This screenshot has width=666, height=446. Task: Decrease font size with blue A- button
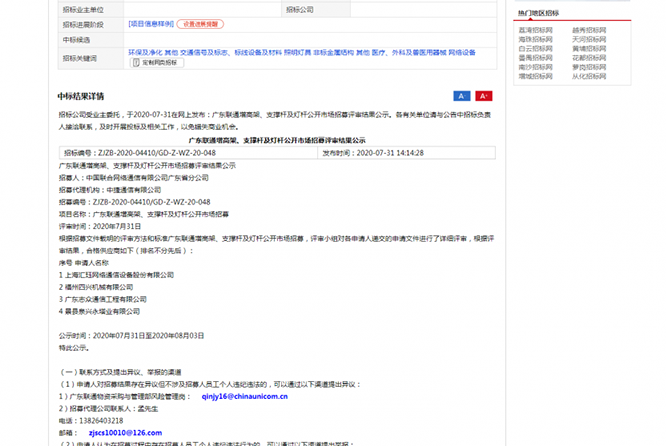[462, 96]
